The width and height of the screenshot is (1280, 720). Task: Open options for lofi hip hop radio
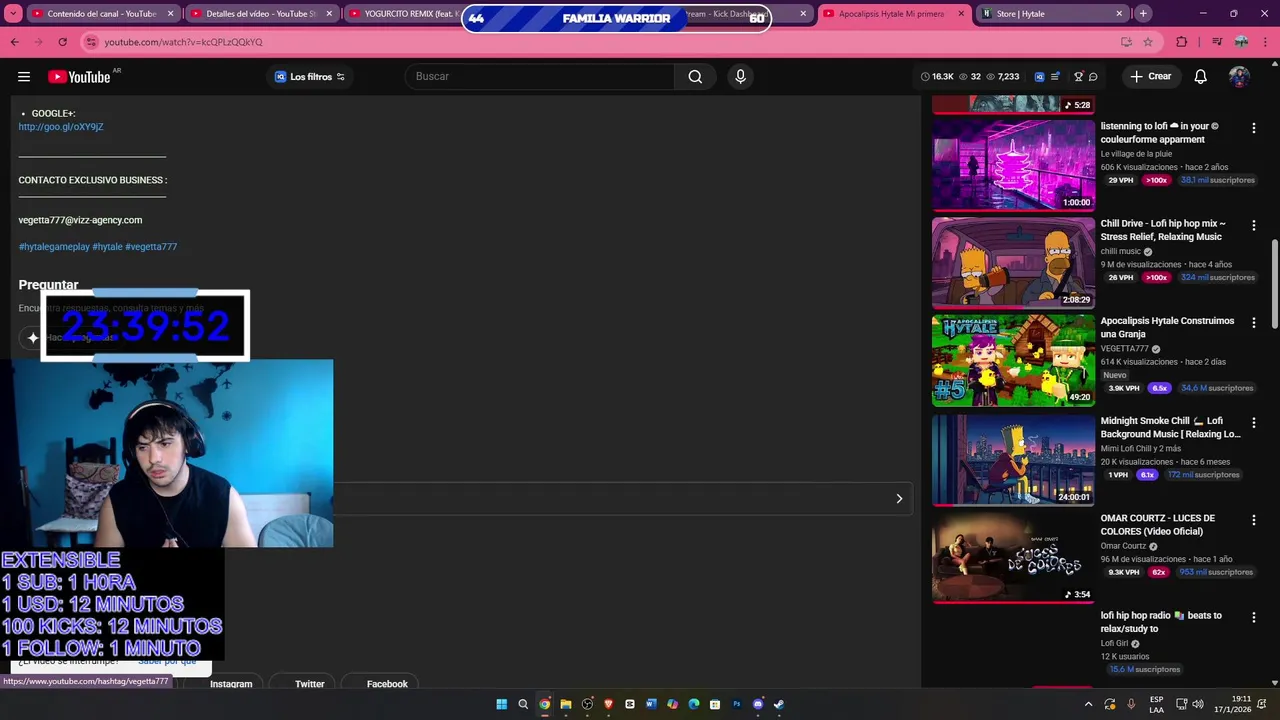(1254, 617)
